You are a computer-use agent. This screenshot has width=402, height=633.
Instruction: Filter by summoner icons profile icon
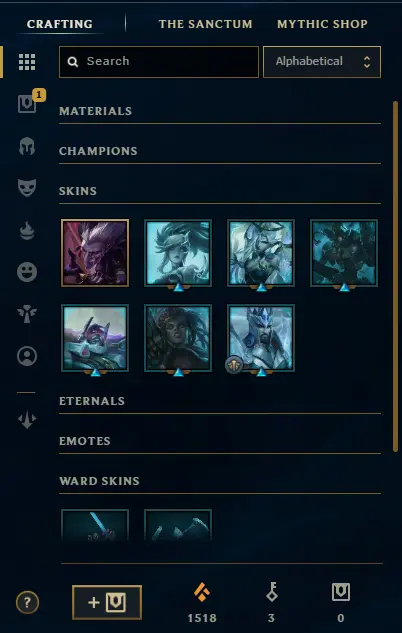[x=27, y=356]
